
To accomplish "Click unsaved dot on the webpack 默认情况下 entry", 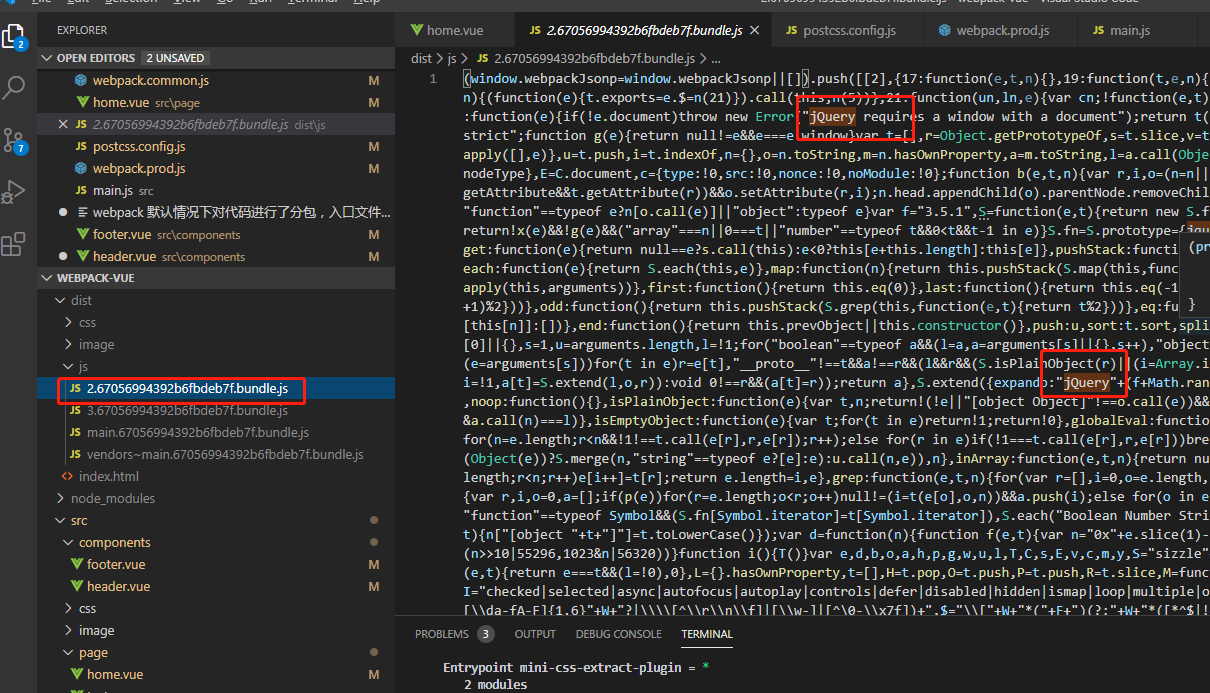I will (64, 212).
